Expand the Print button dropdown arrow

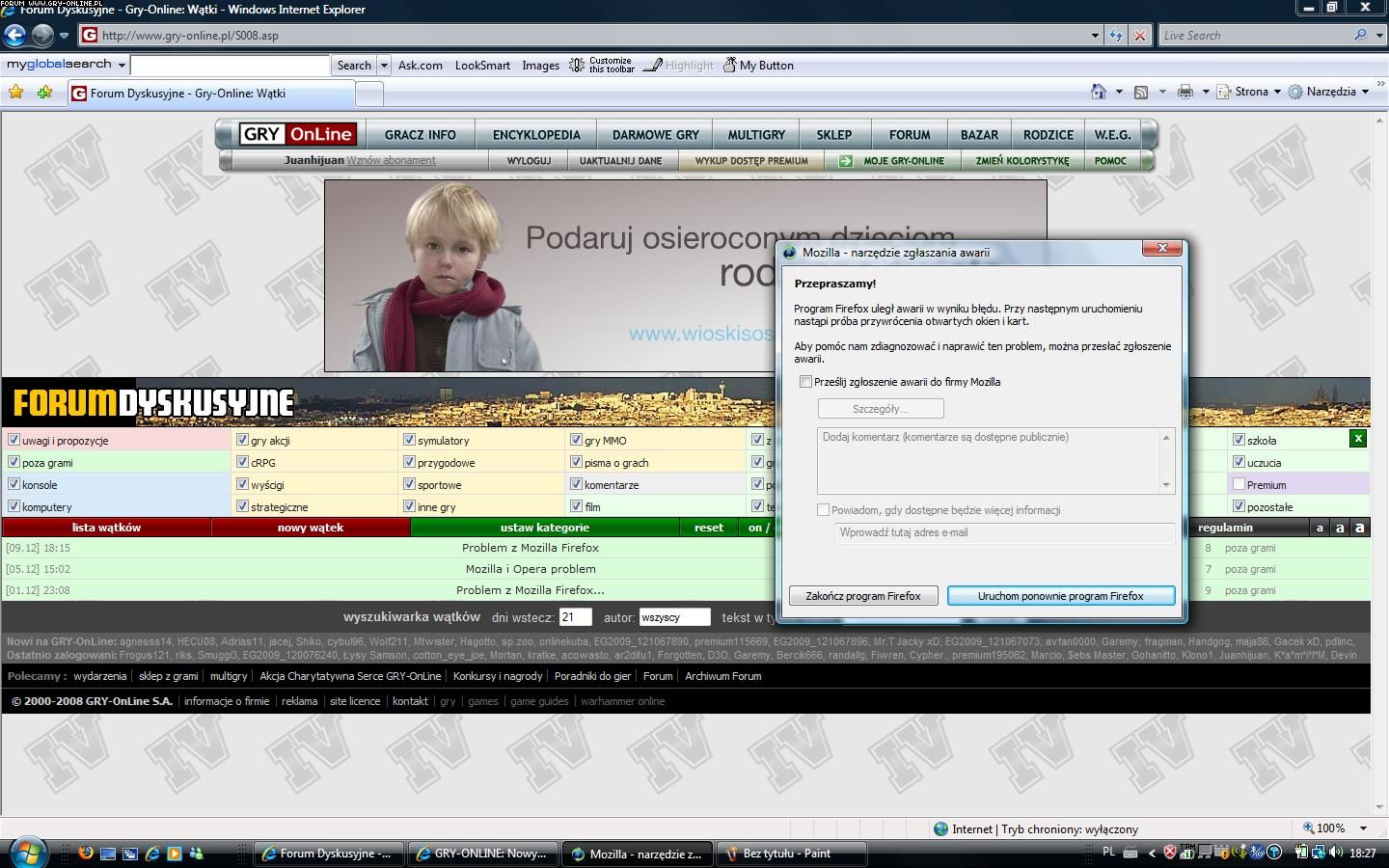click(x=1206, y=92)
